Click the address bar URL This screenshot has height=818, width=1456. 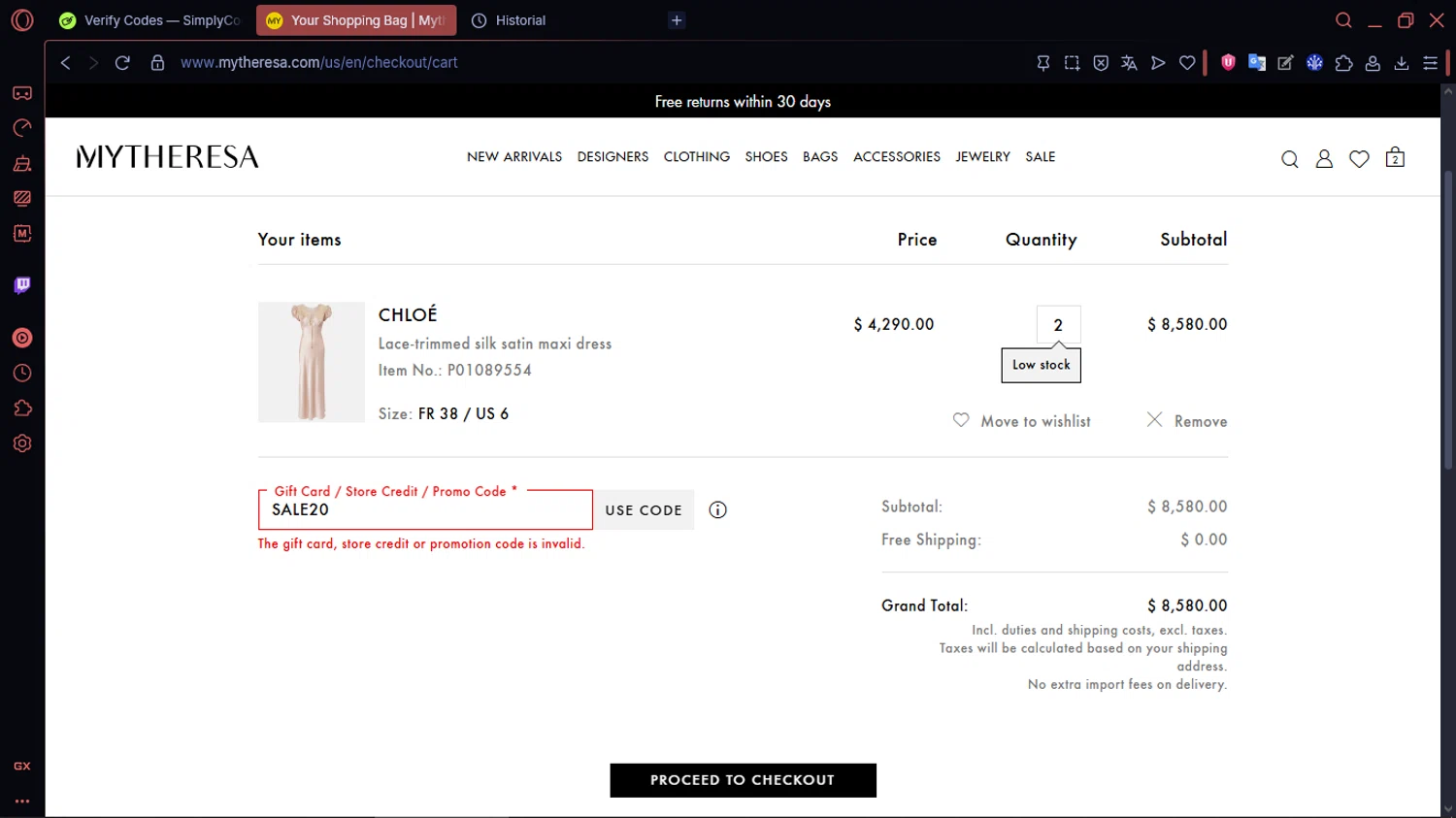pyautogui.click(x=318, y=62)
